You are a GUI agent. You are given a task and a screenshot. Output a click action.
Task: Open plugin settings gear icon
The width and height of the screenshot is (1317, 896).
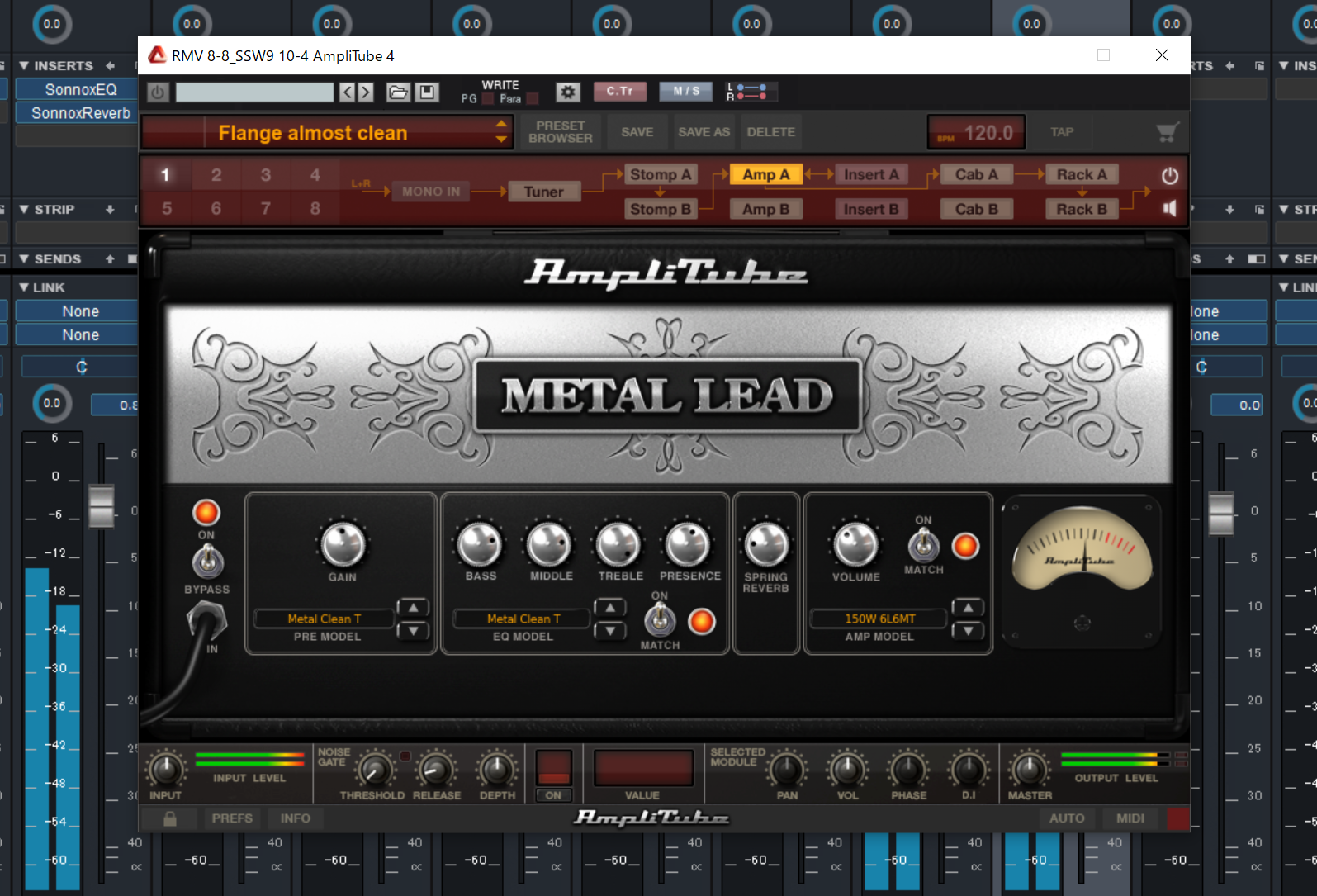(x=567, y=92)
